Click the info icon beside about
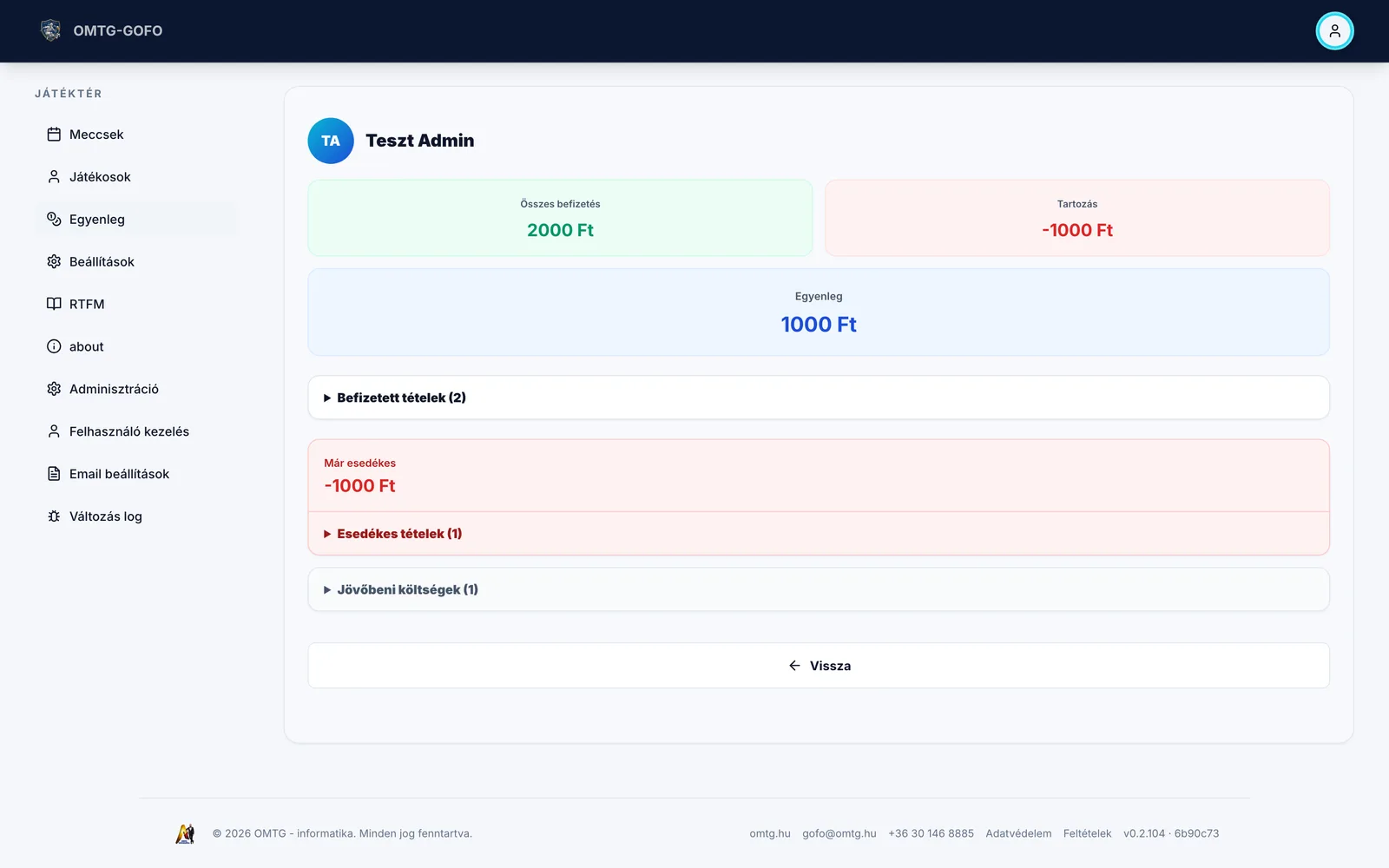Viewport: 1389px width, 868px height. pyautogui.click(x=54, y=346)
